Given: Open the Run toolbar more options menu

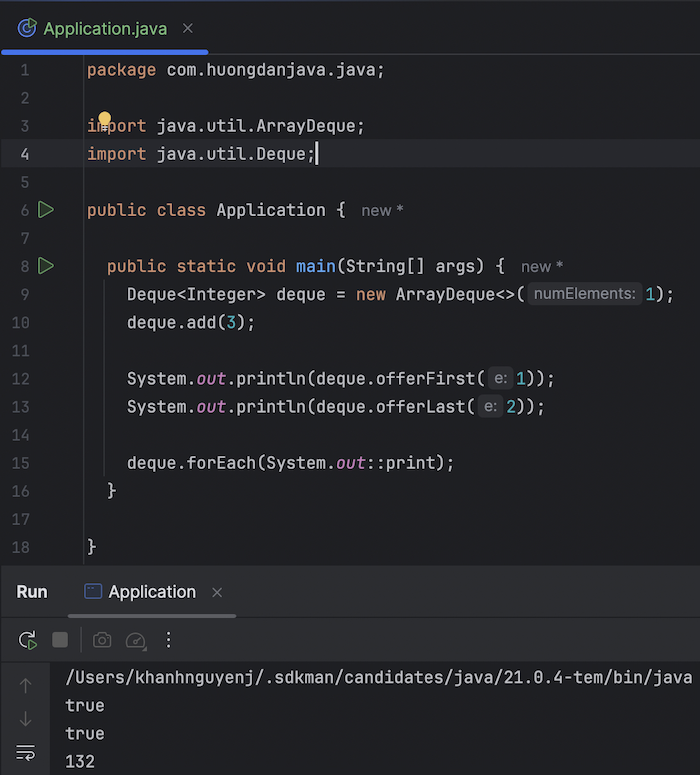Looking at the screenshot, I should pyautogui.click(x=168, y=640).
